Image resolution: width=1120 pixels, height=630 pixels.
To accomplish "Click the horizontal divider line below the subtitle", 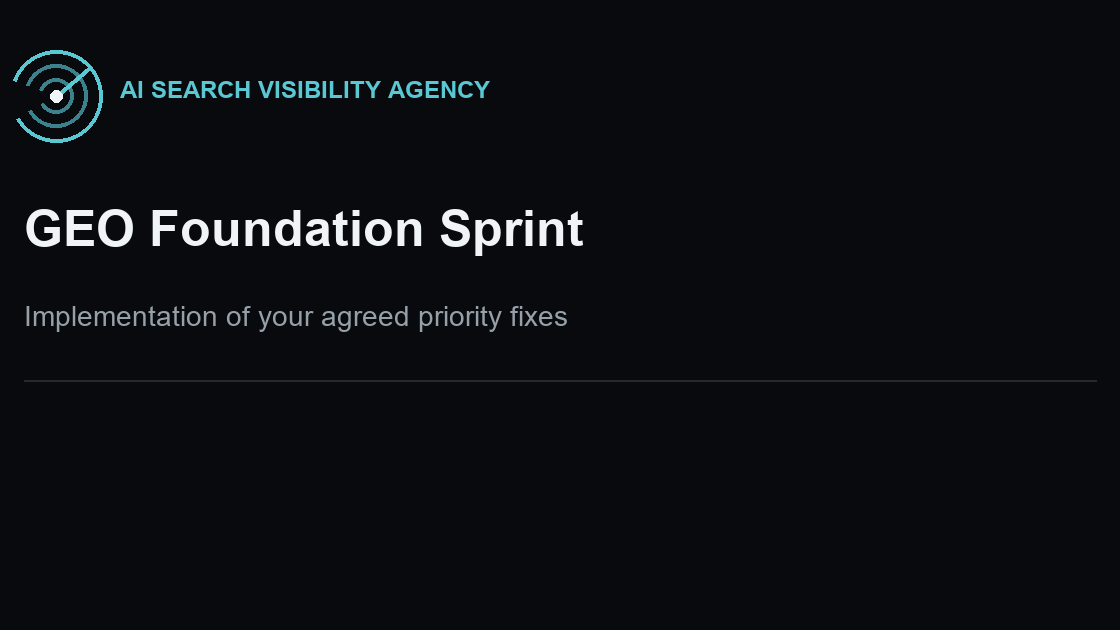I will (x=560, y=381).
